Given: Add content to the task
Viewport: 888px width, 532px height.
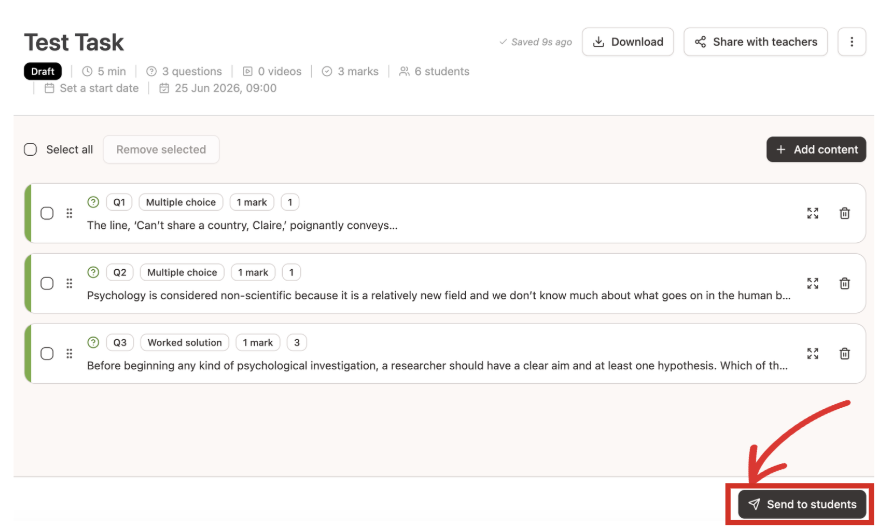Looking at the screenshot, I should [x=816, y=150].
